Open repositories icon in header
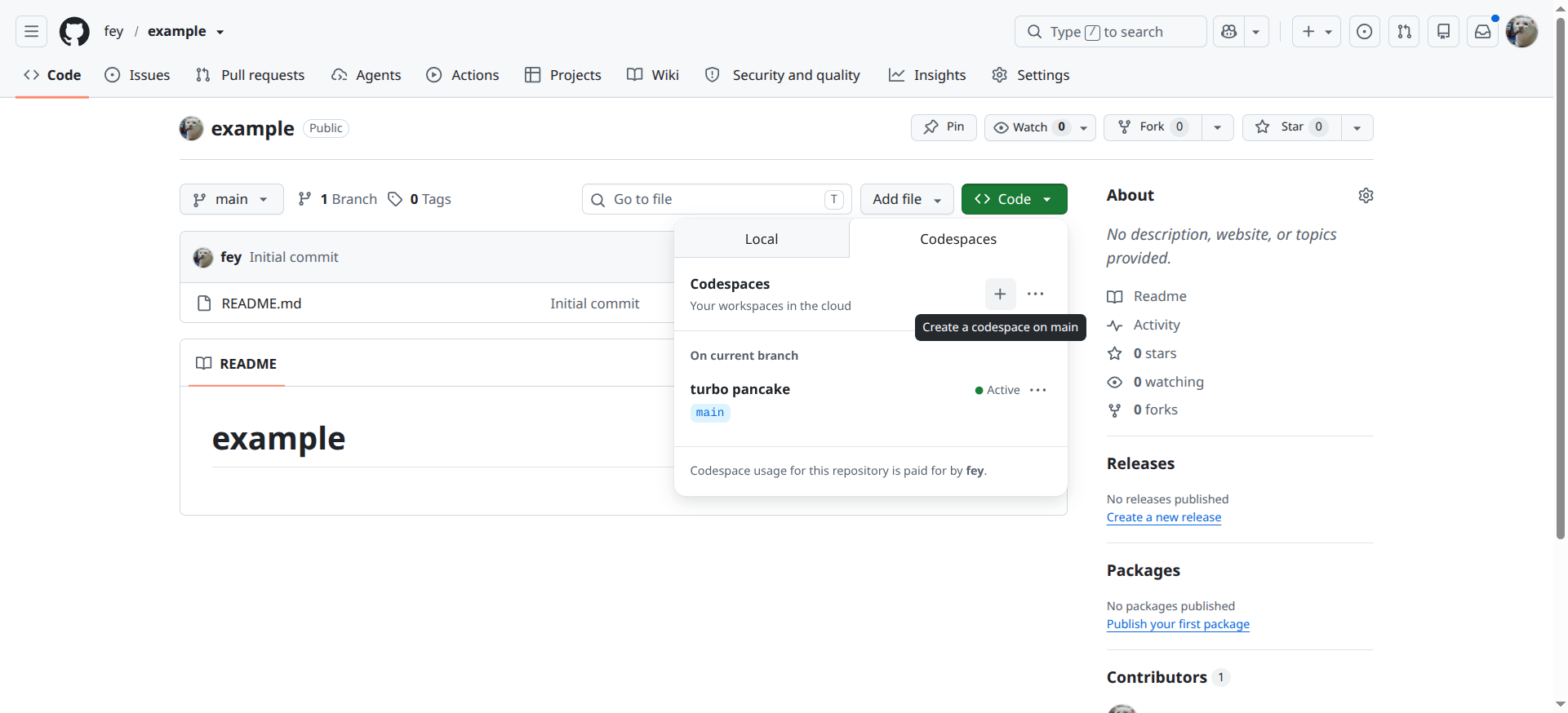 (1443, 32)
